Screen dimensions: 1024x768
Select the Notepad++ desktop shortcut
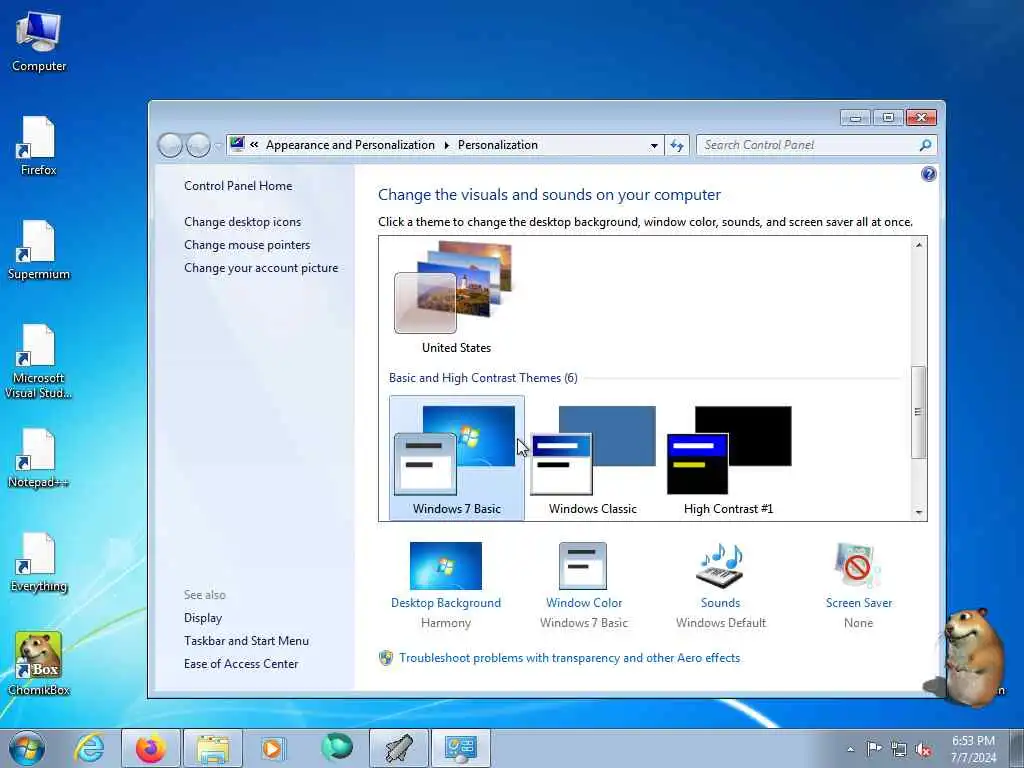click(39, 458)
